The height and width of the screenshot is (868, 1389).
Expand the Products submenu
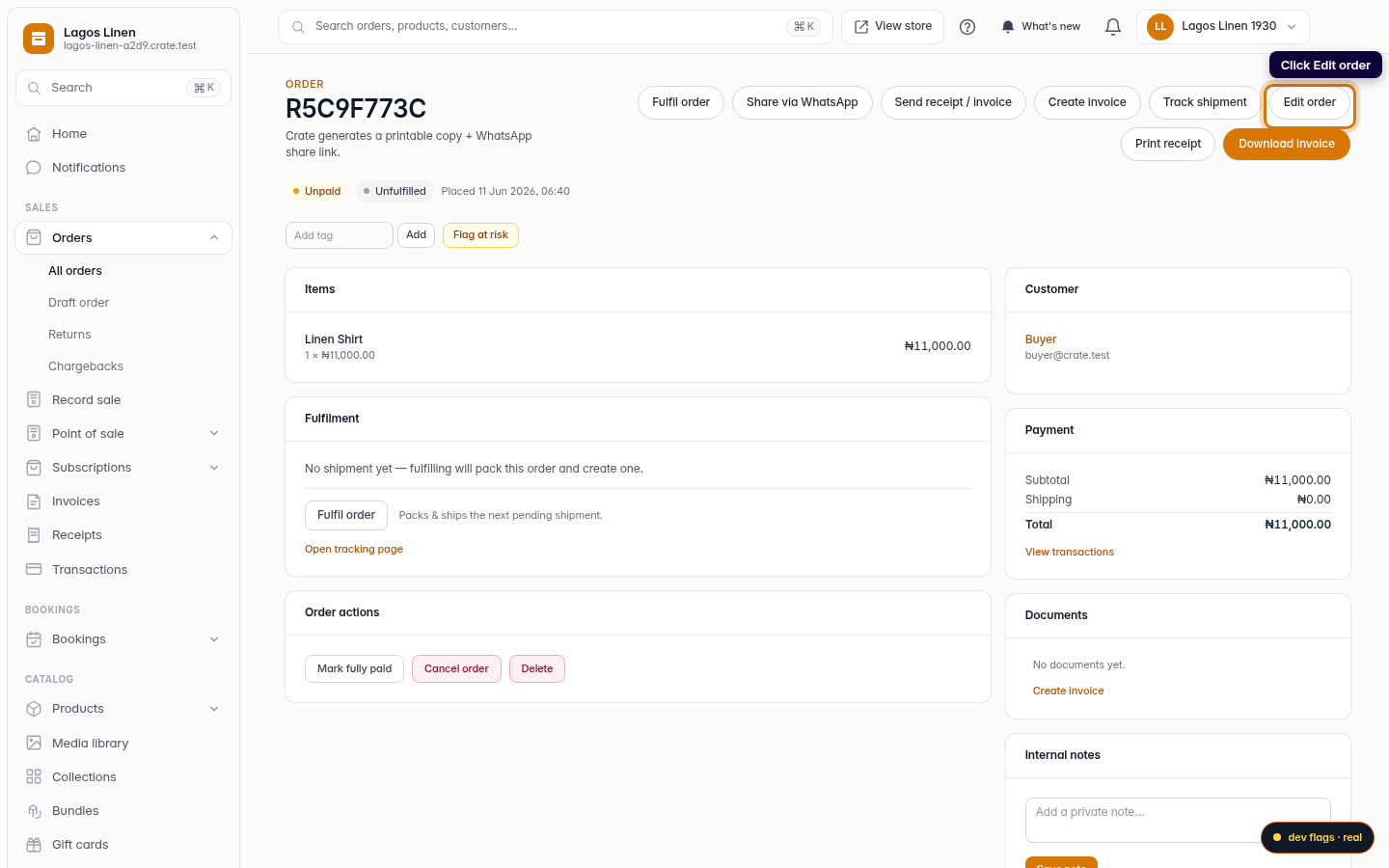tap(214, 709)
